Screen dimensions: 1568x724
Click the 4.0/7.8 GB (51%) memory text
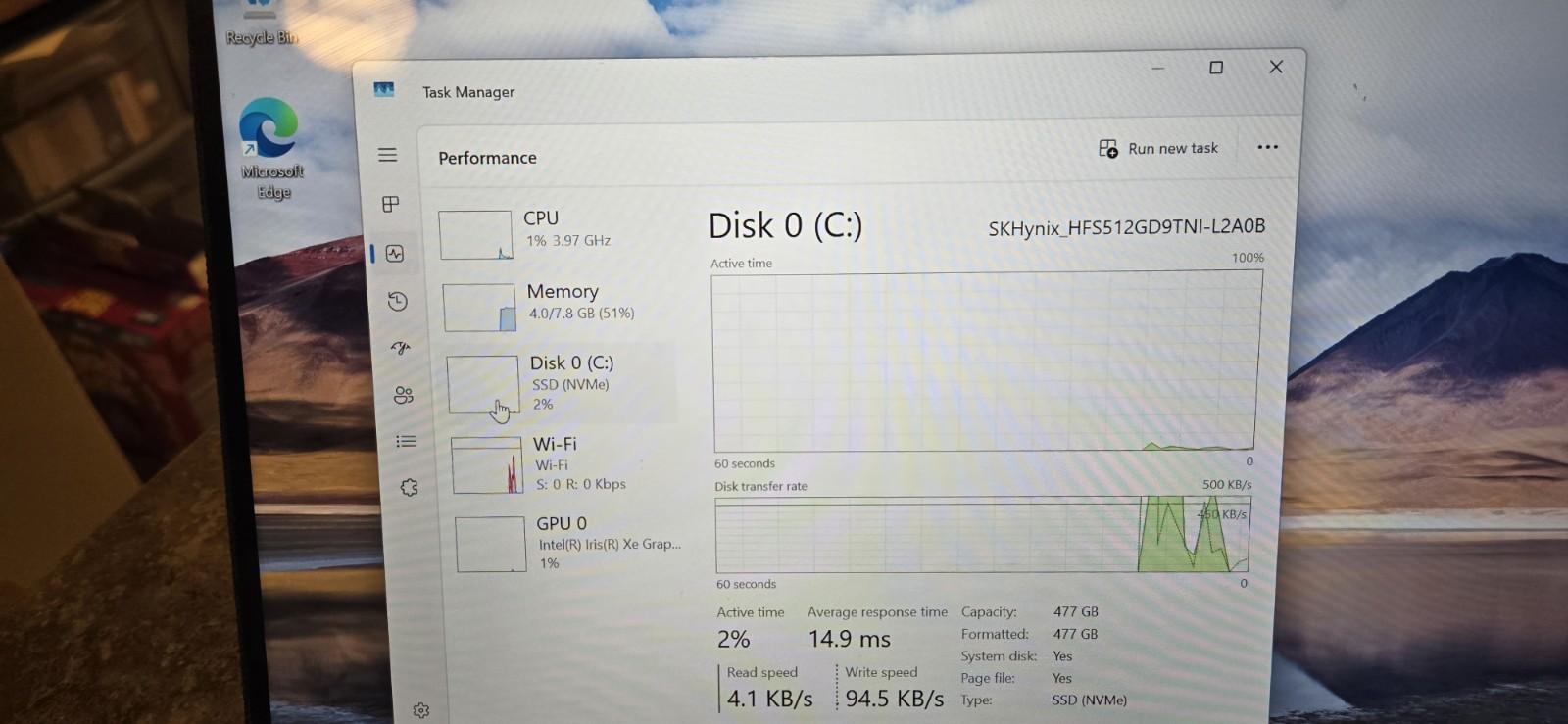[x=582, y=314]
